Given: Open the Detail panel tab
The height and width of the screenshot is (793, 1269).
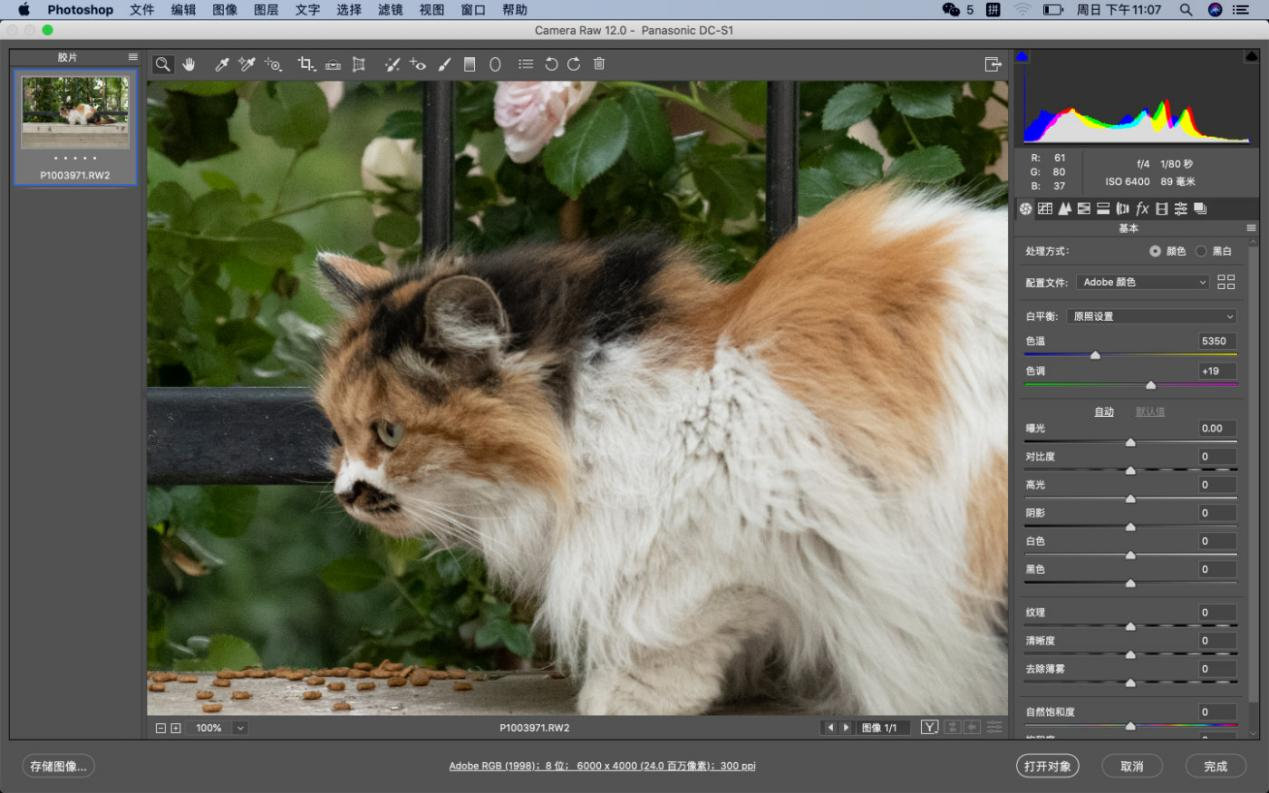Looking at the screenshot, I should coord(1065,209).
